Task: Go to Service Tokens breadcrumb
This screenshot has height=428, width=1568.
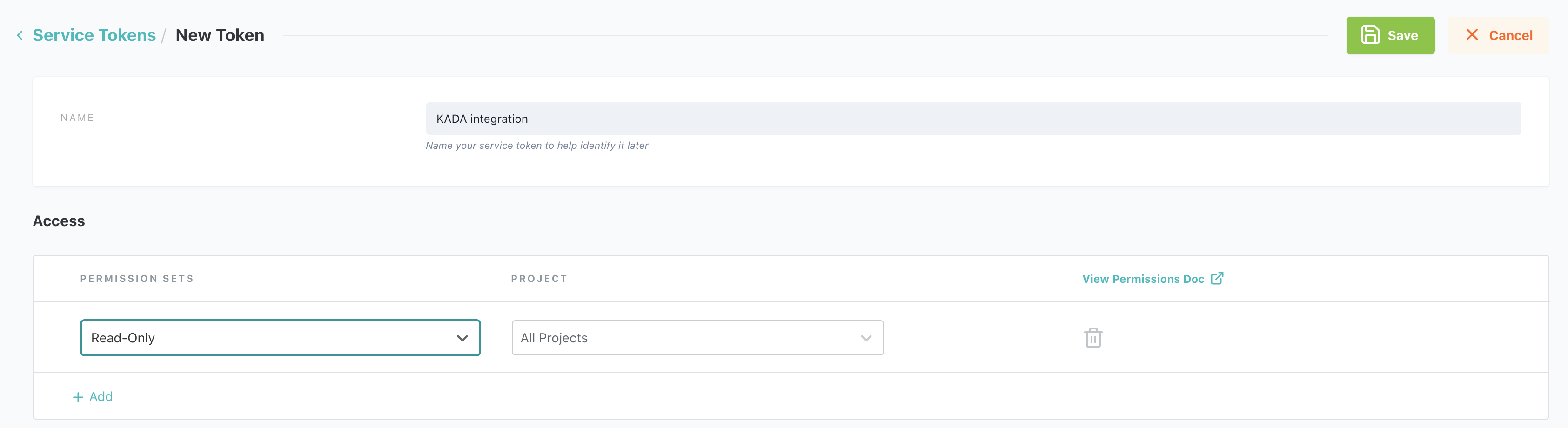Action: point(94,35)
